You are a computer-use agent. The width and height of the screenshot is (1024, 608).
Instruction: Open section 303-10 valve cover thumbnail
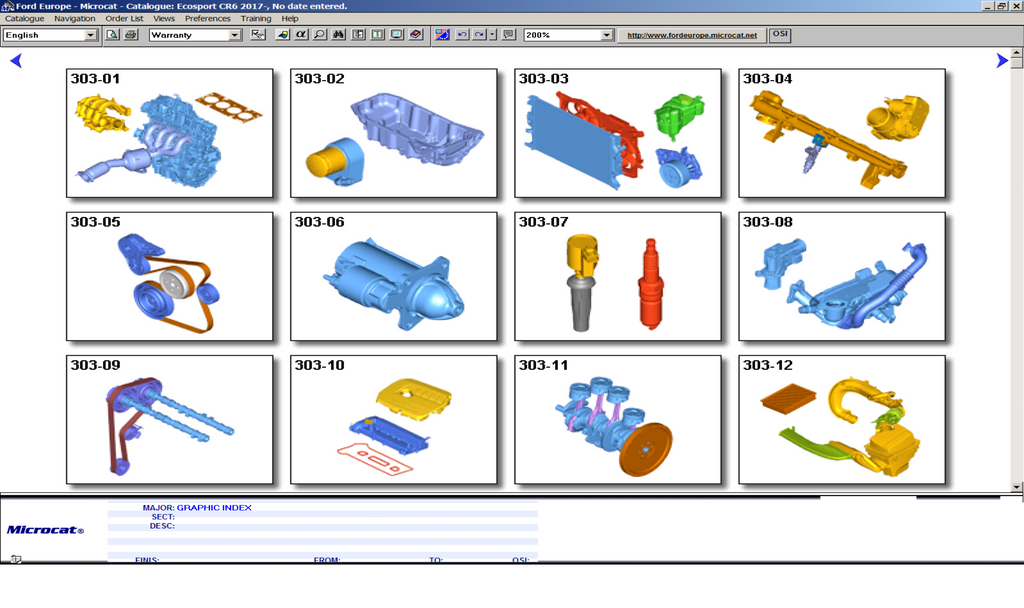[394, 420]
